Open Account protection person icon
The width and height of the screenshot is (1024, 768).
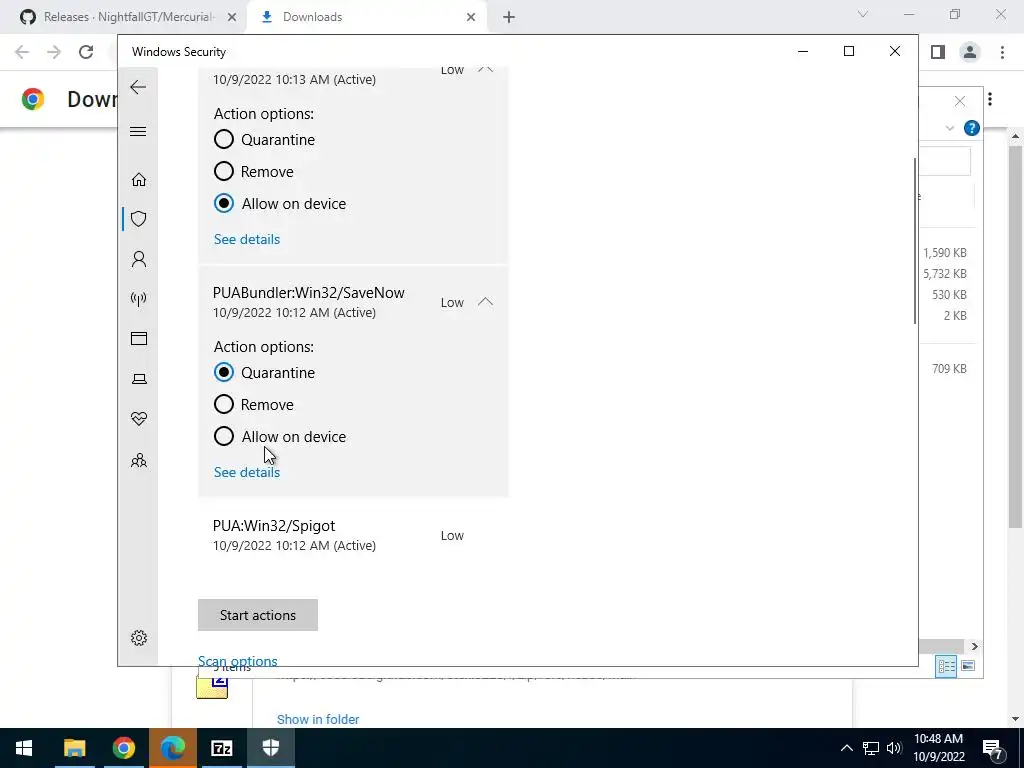pos(138,259)
